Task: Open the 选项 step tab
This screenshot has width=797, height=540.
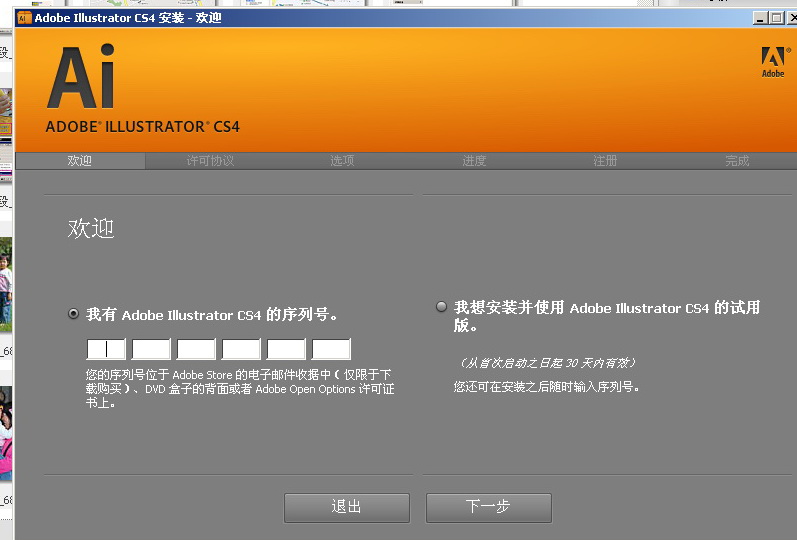Action: (x=342, y=161)
